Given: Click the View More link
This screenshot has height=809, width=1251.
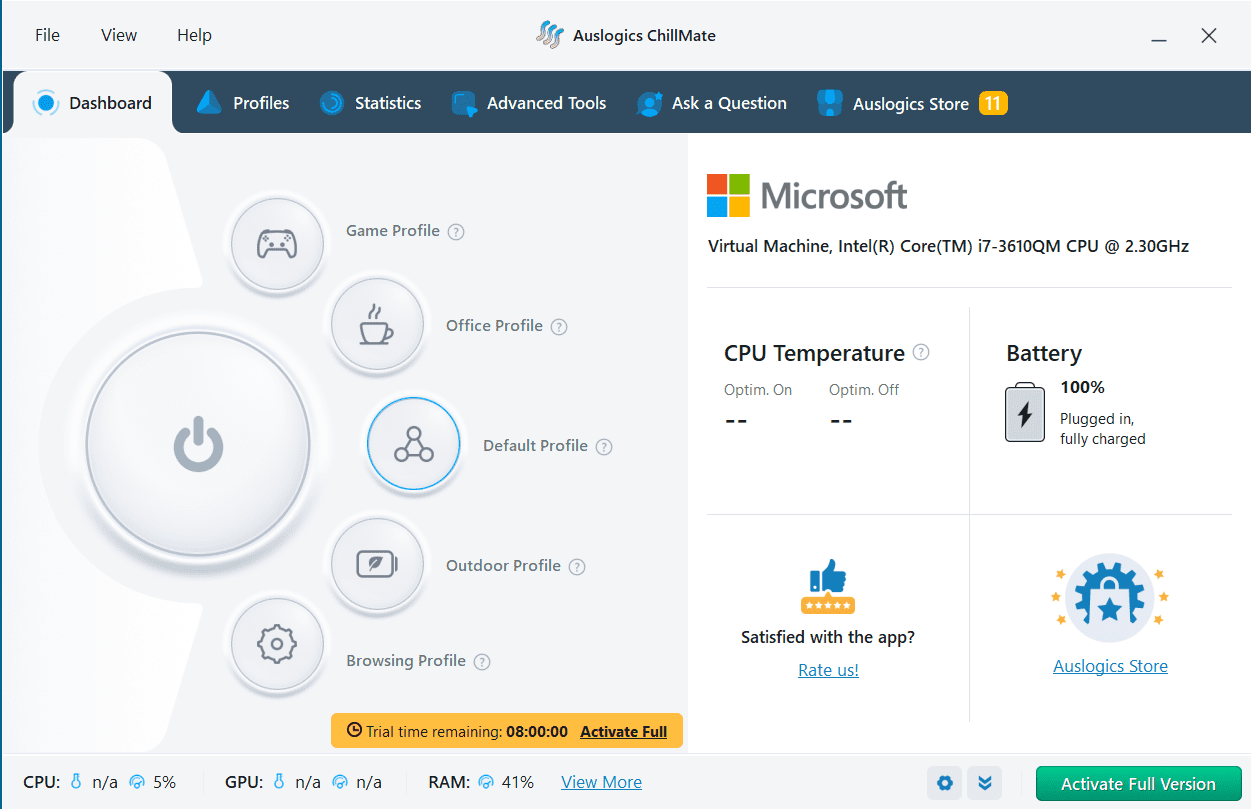Looking at the screenshot, I should point(601,782).
